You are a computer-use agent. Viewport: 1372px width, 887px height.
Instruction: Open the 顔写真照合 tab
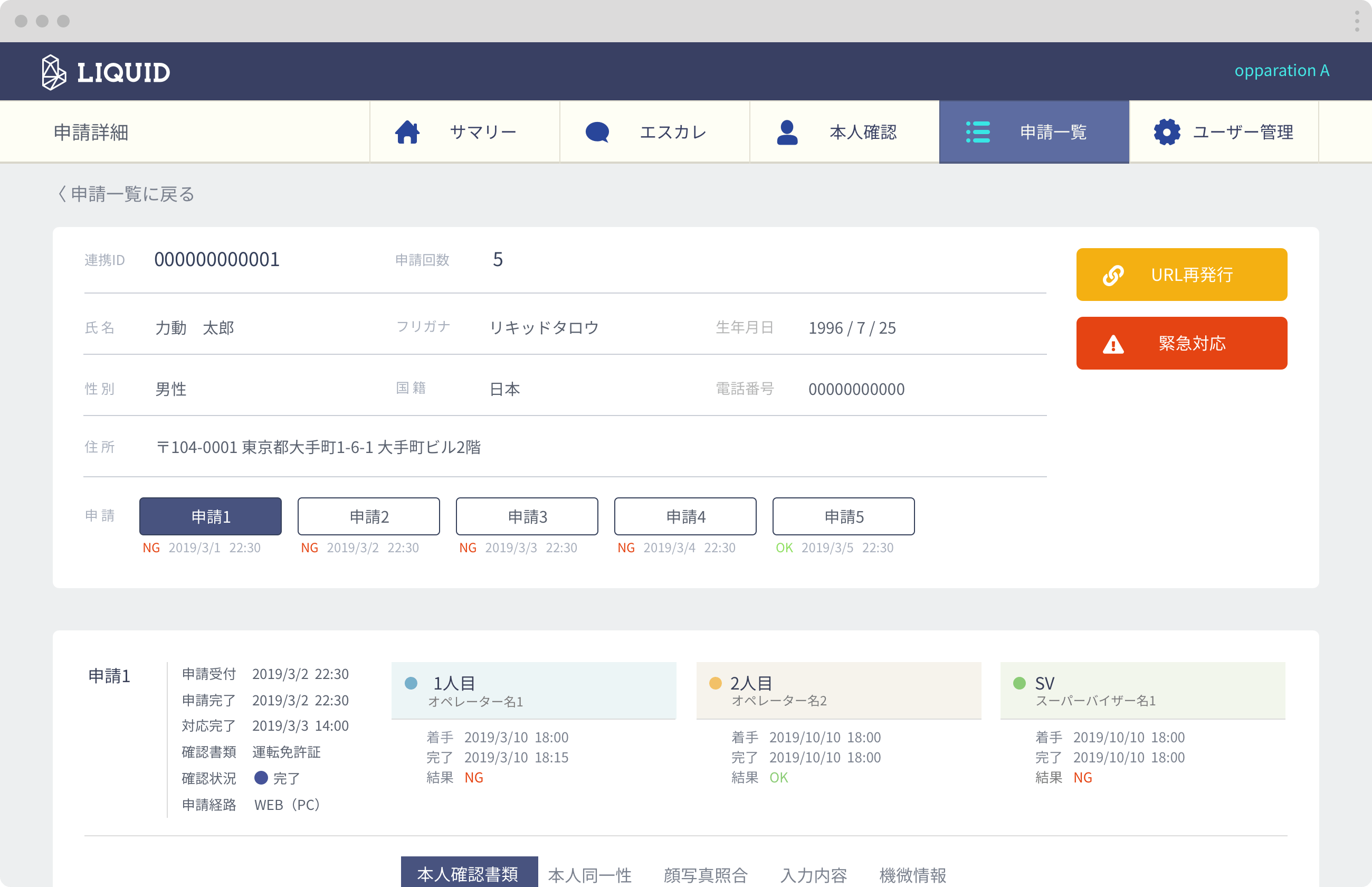(x=706, y=875)
